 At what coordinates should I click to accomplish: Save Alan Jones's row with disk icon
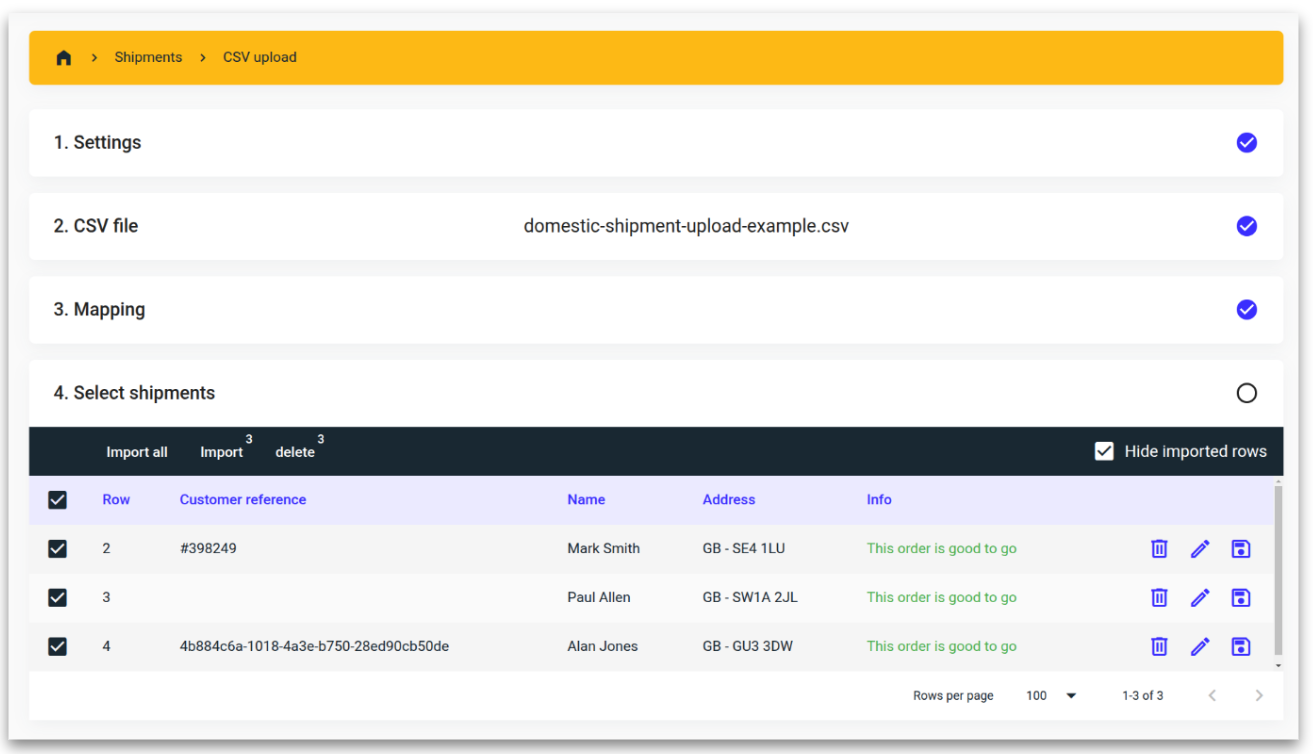coord(1241,646)
